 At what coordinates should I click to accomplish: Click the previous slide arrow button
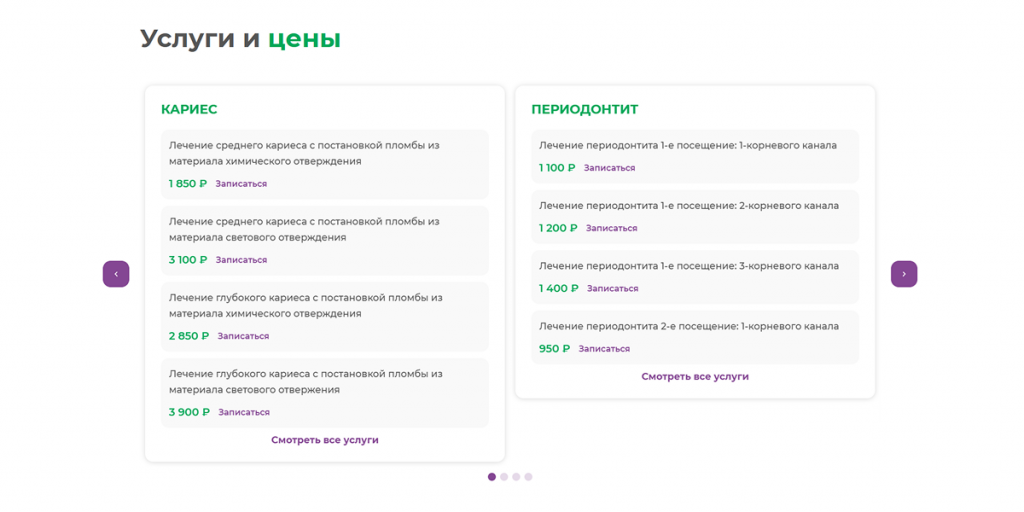pyautogui.click(x=116, y=274)
